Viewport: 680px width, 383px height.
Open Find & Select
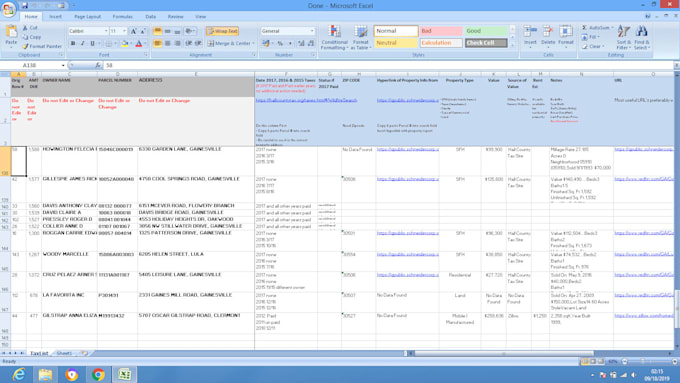pos(641,37)
